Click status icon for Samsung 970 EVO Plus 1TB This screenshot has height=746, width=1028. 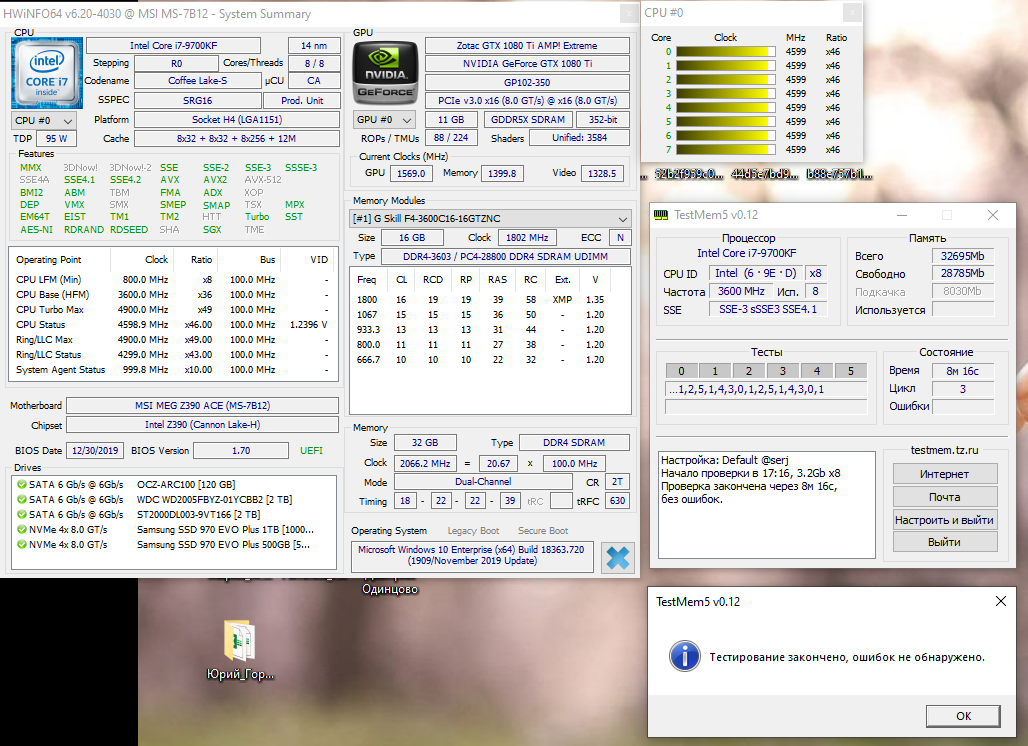[x=22, y=530]
